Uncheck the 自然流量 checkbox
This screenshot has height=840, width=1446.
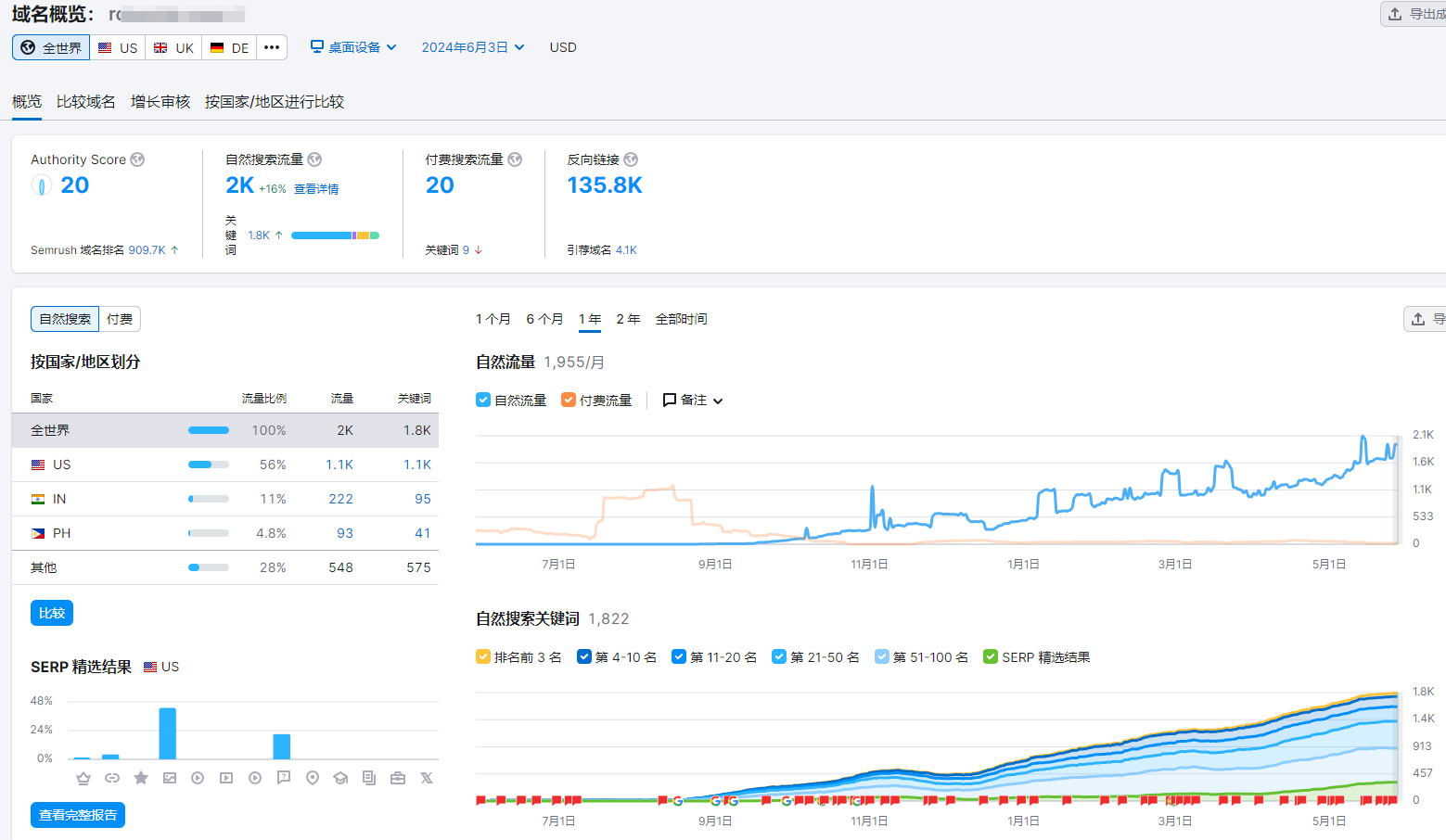pyautogui.click(x=483, y=400)
